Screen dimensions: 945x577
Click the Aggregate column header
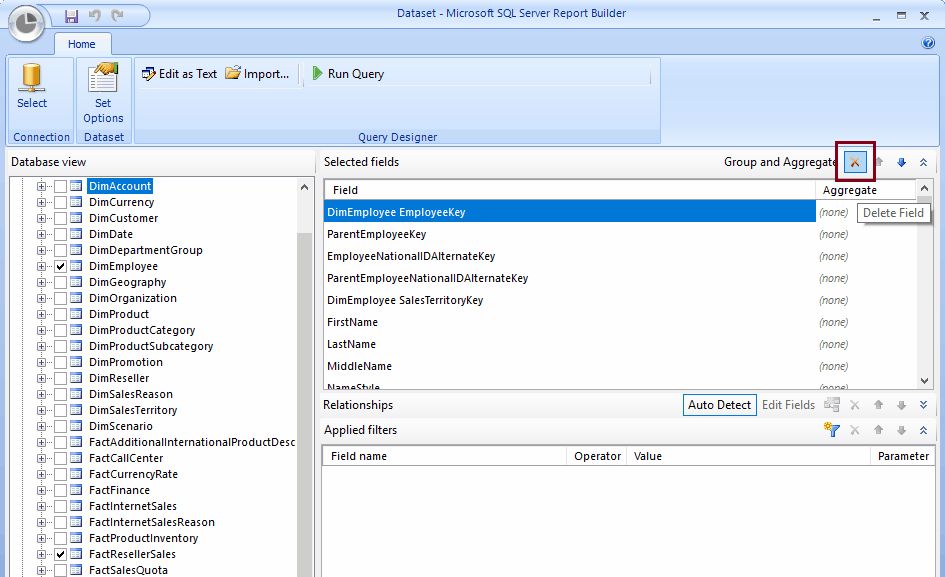point(865,190)
